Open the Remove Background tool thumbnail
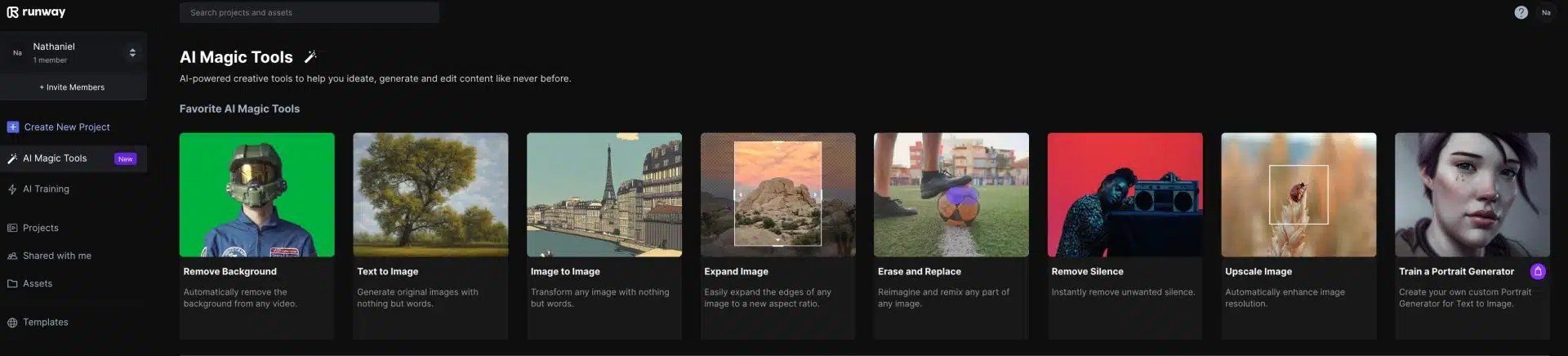The width and height of the screenshot is (1568, 356). [x=257, y=194]
